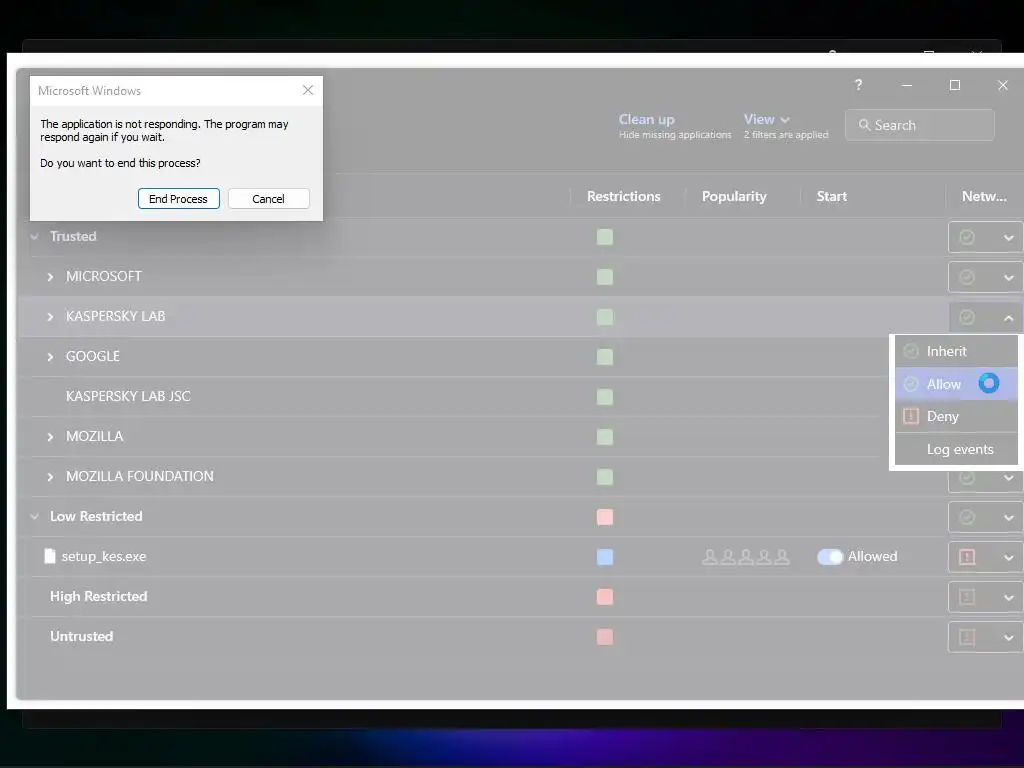The image size is (1024, 768).
Task: Expand the GOOGLE vendor group
Action: click(50, 357)
